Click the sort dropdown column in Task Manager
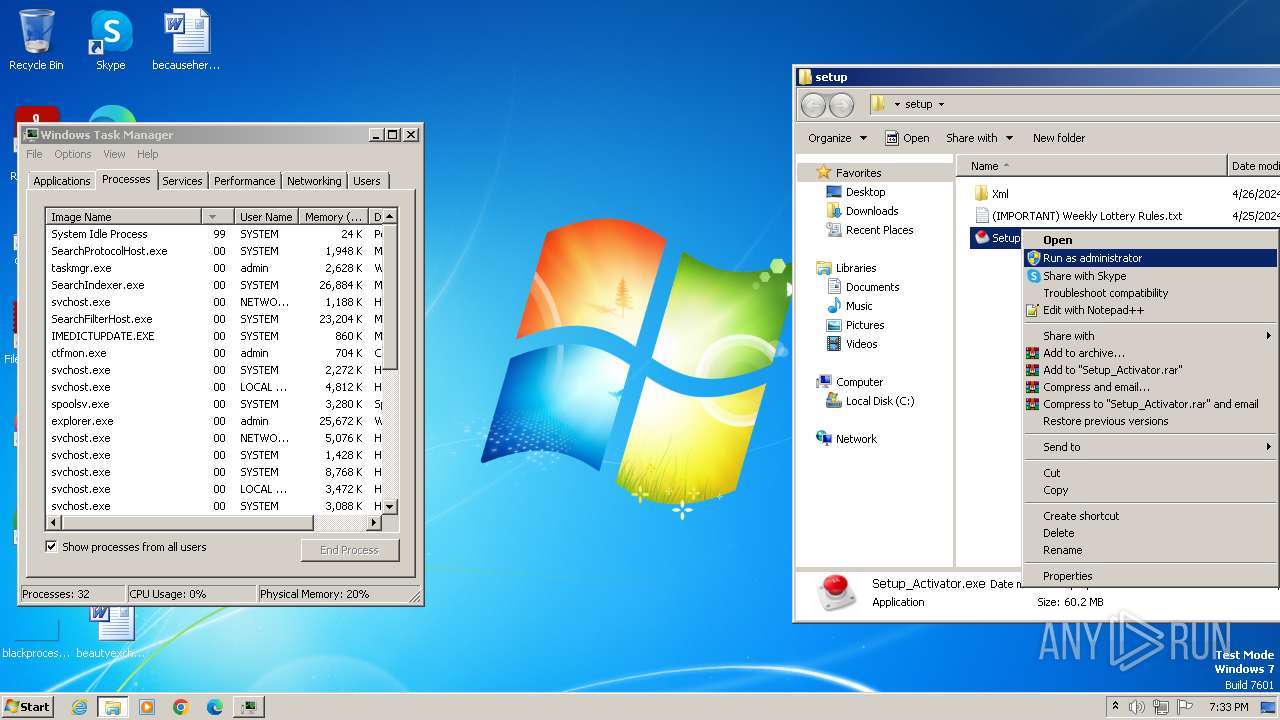 [217, 217]
